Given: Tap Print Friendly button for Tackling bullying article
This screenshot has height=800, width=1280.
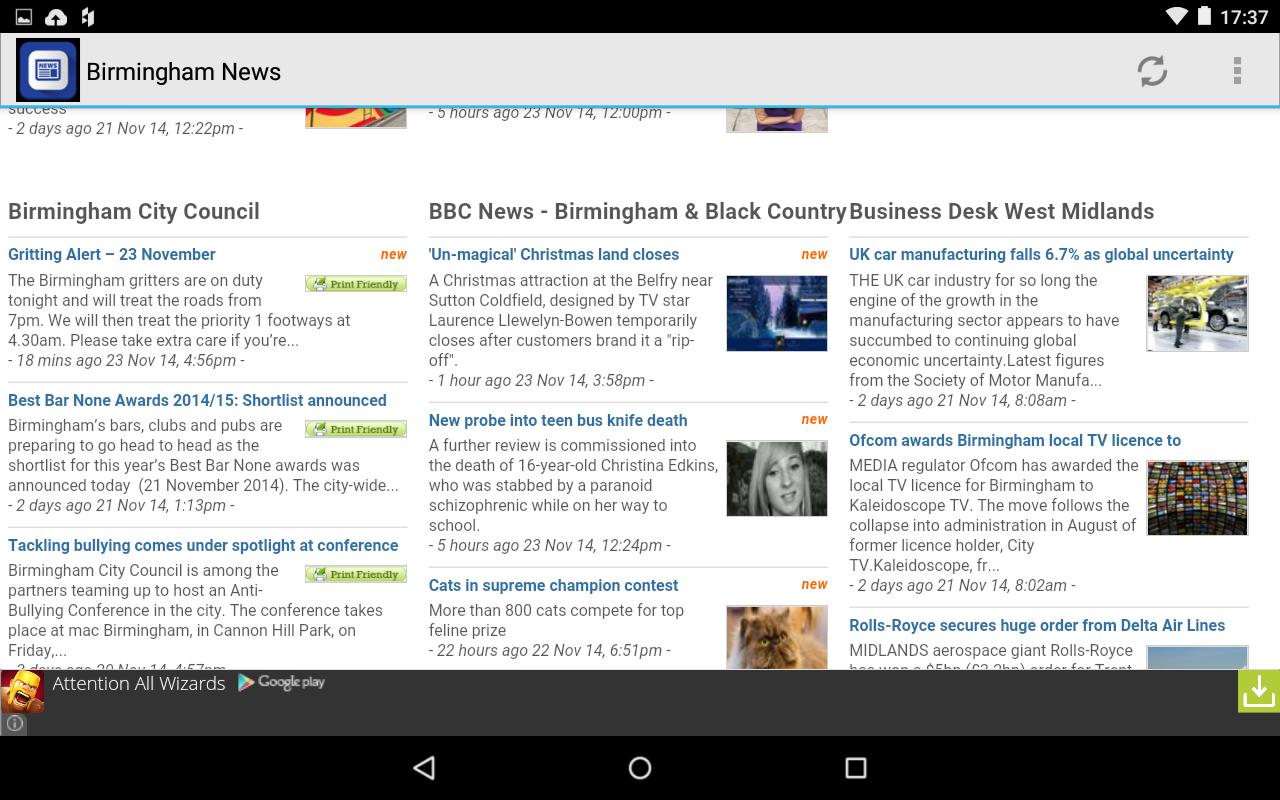Looking at the screenshot, I should tap(356, 574).
